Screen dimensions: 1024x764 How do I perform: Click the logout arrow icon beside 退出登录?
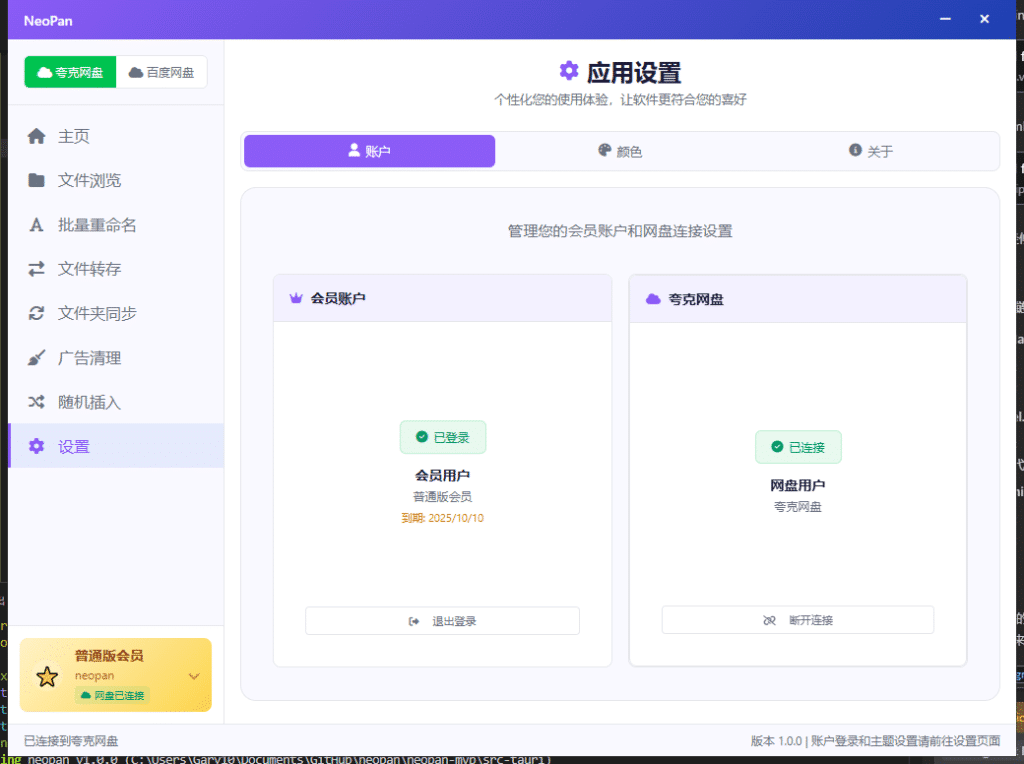click(x=414, y=621)
